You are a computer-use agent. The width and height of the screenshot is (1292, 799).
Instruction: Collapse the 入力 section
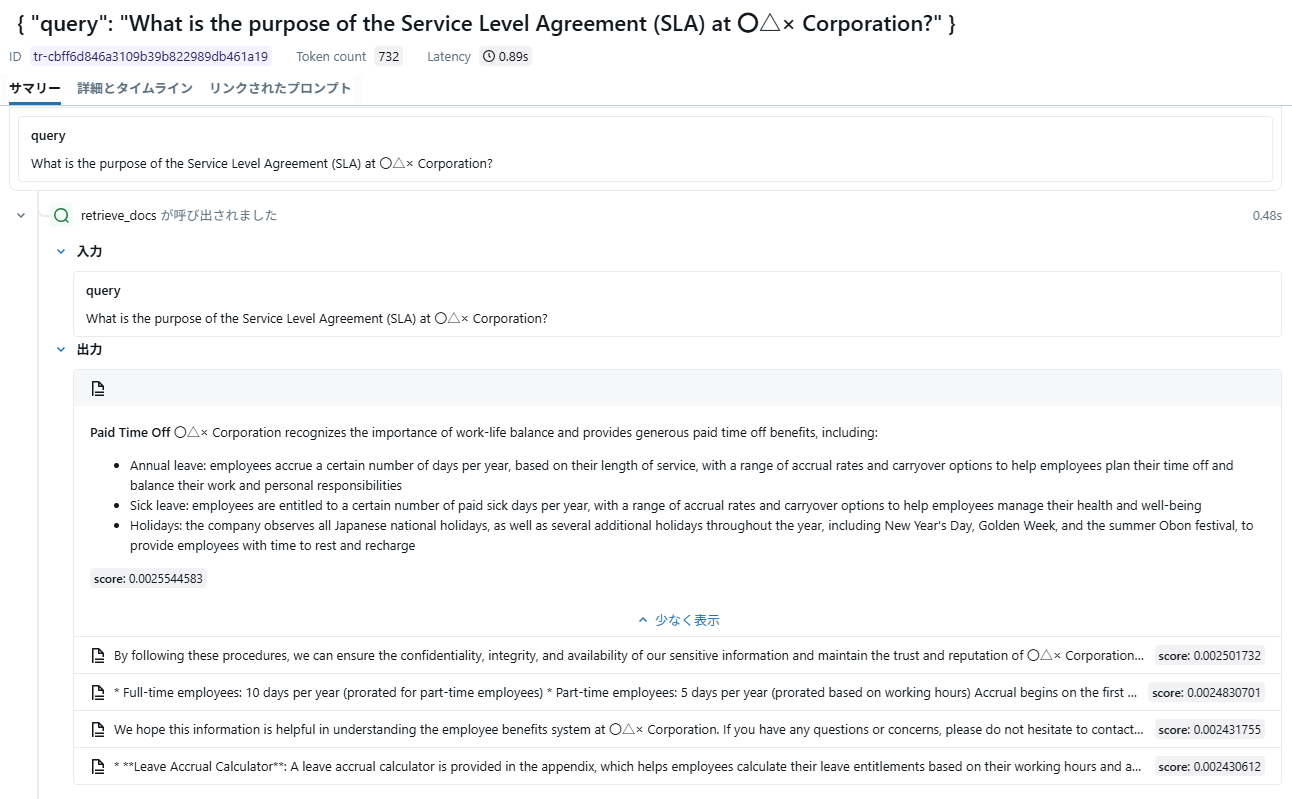(x=61, y=252)
